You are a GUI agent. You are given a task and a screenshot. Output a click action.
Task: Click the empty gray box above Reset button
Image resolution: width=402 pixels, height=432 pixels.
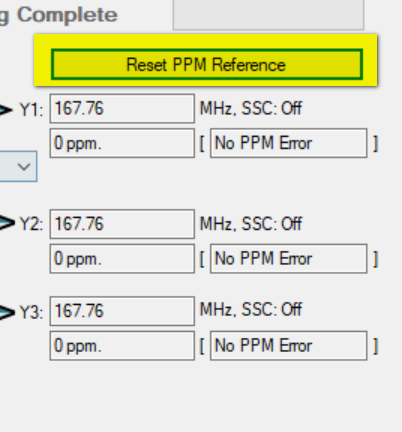(x=268, y=14)
